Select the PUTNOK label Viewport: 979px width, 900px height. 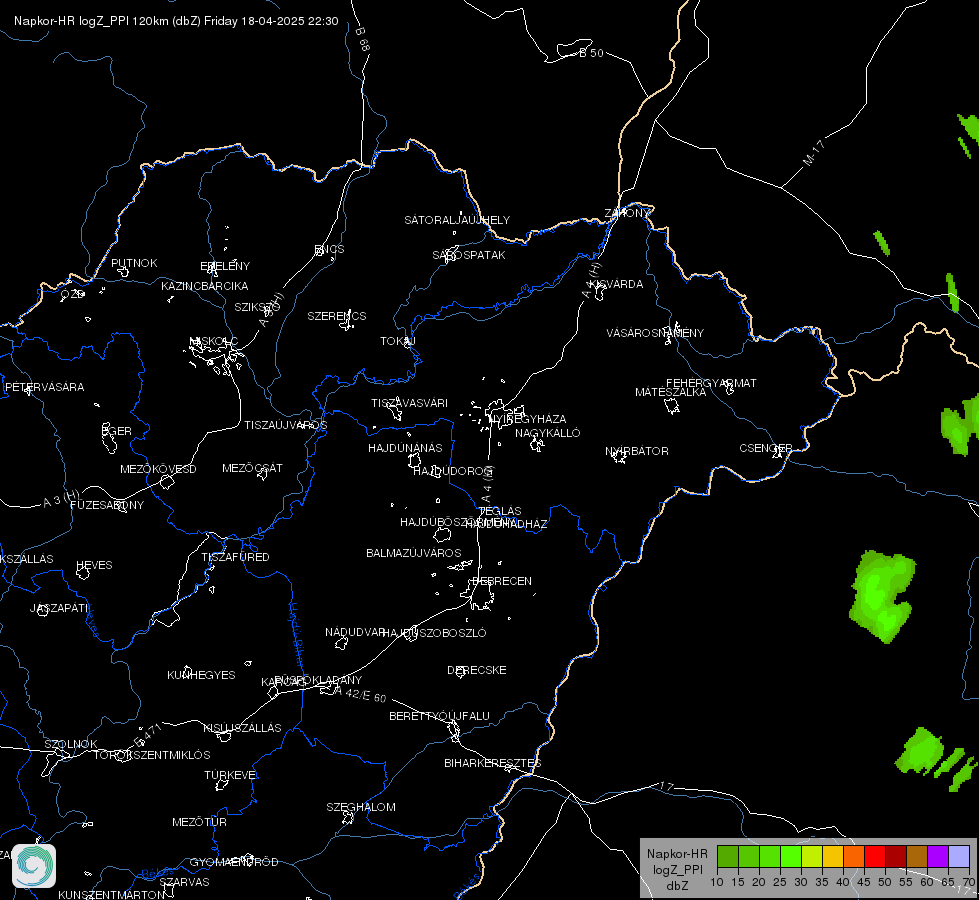point(134,263)
